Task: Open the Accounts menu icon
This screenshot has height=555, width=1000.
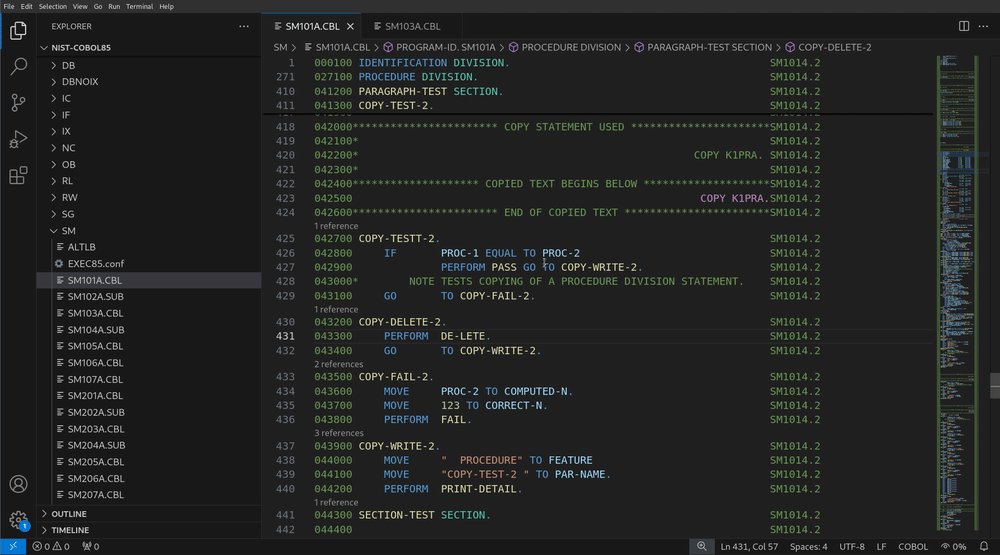Action: [x=18, y=486]
